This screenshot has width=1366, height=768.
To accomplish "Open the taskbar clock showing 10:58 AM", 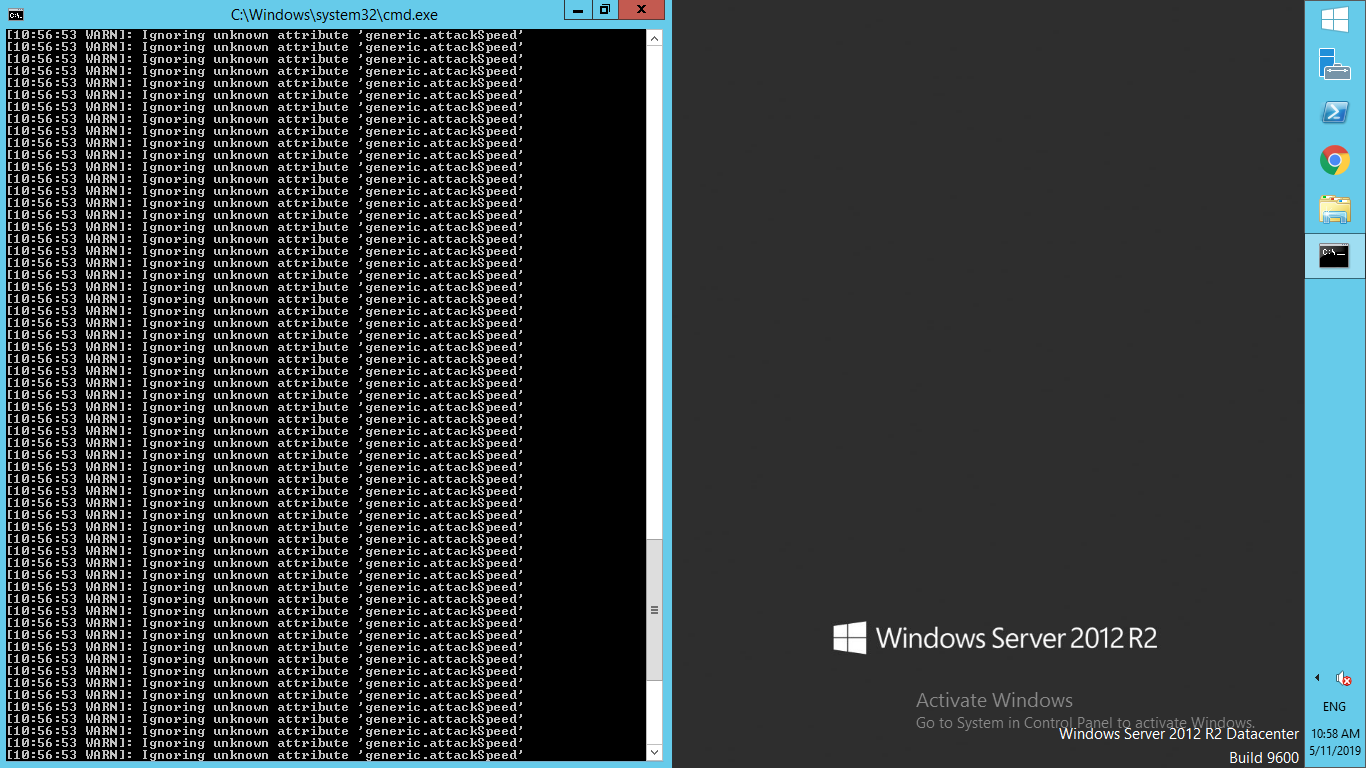I will pos(1335,741).
